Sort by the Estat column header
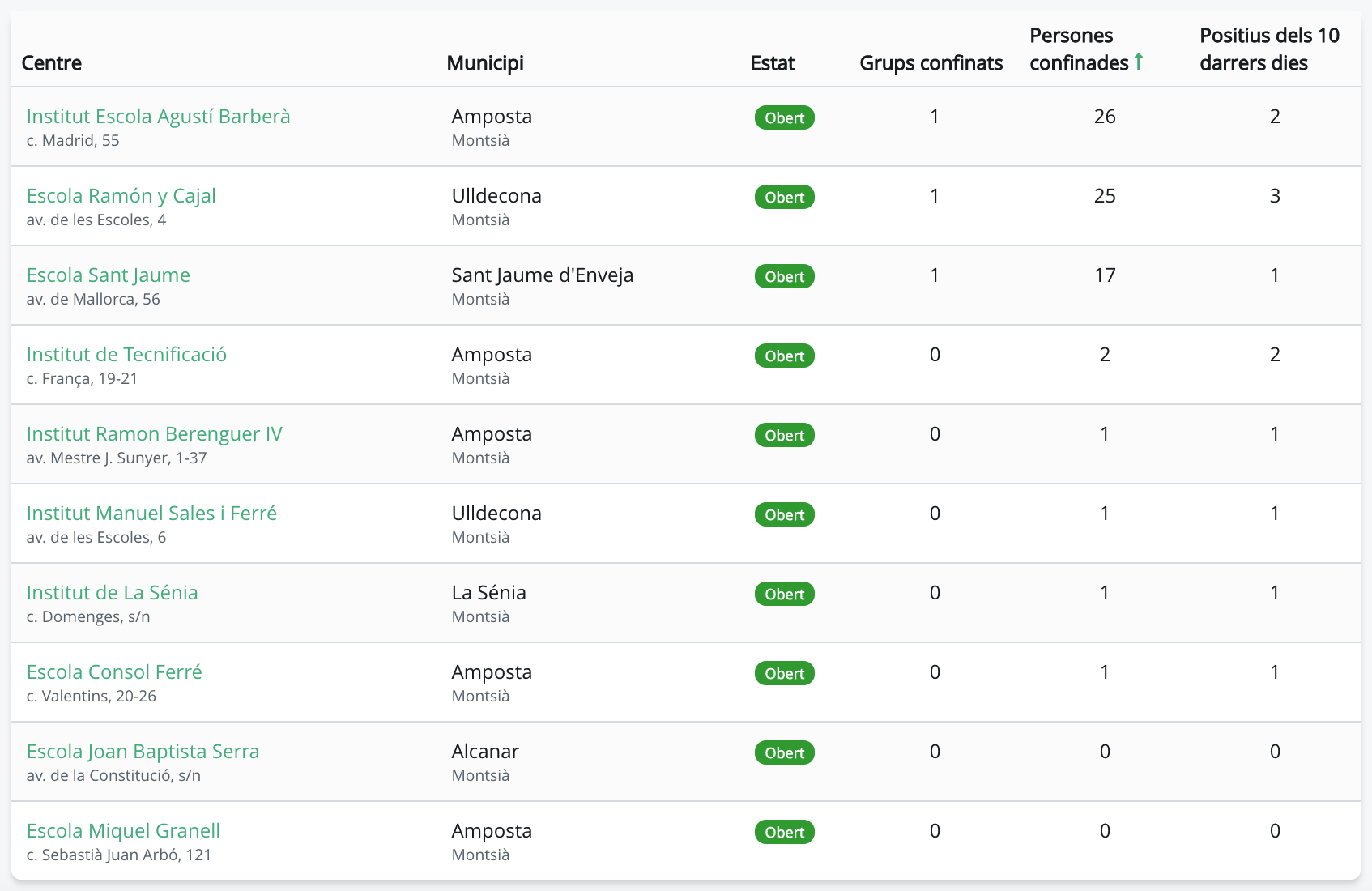The width and height of the screenshot is (1372, 891). point(773,63)
